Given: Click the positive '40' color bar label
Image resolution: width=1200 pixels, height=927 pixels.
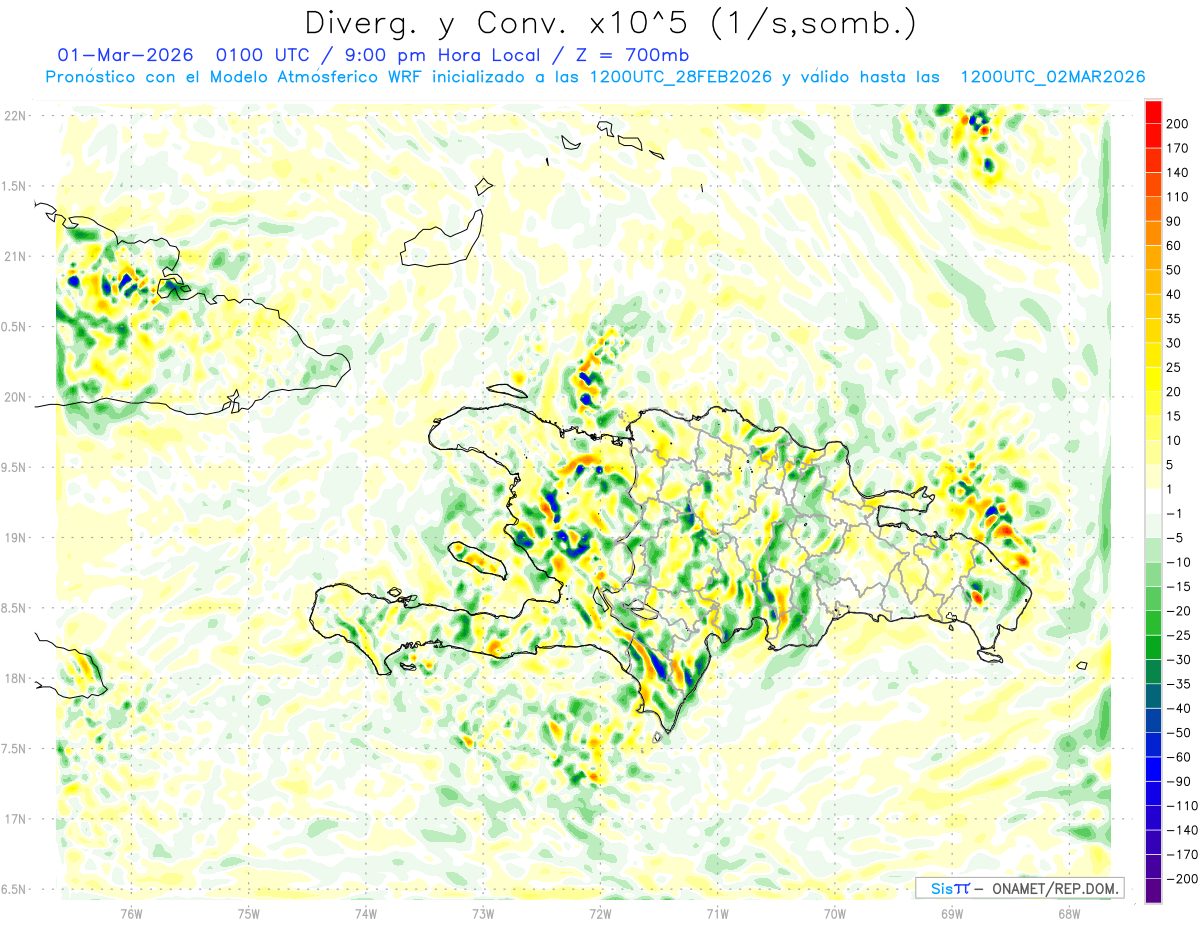Looking at the screenshot, I should point(1175,295).
